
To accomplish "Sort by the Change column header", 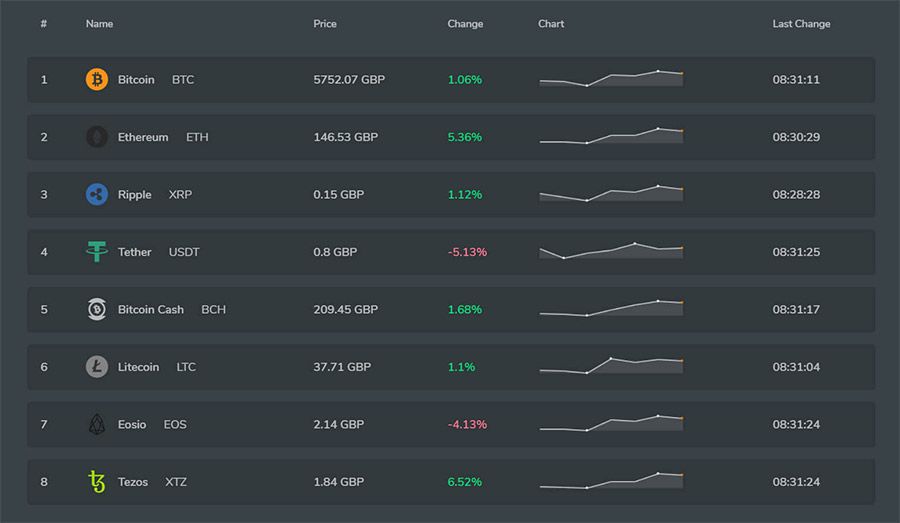I will [x=465, y=24].
